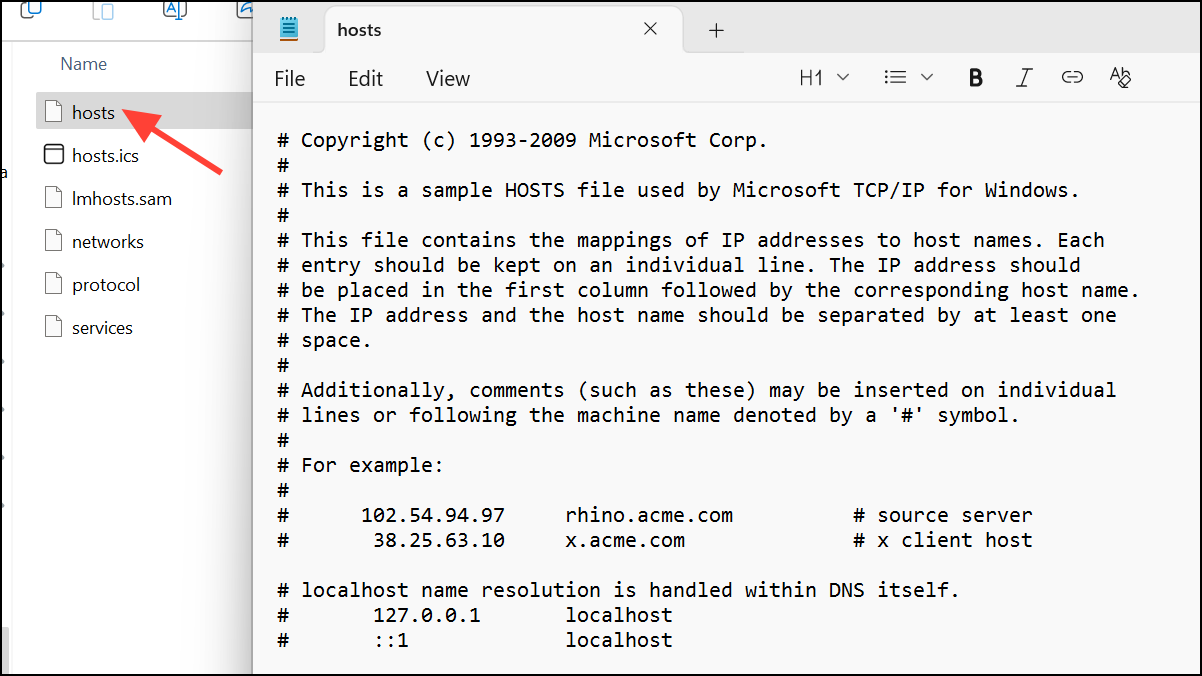
Task: Click the services file in the list
Action: pos(102,328)
